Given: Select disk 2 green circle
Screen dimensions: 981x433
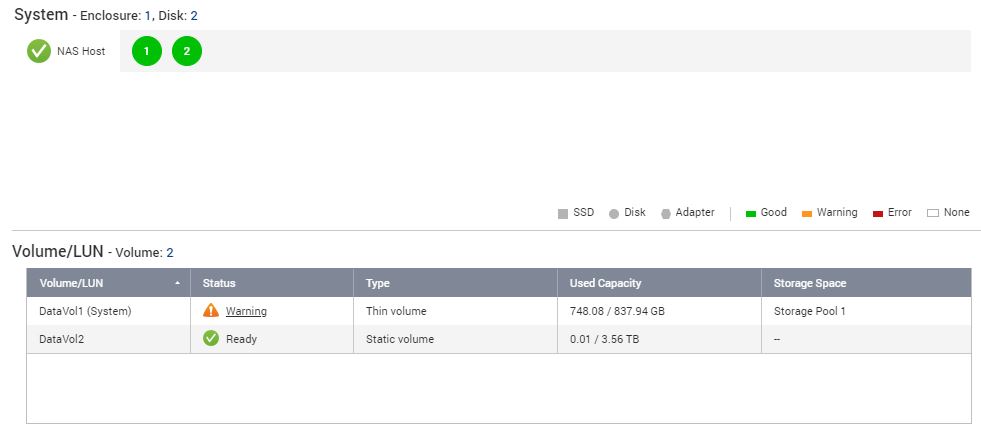Looking at the screenshot, I should tap(187, 51).
